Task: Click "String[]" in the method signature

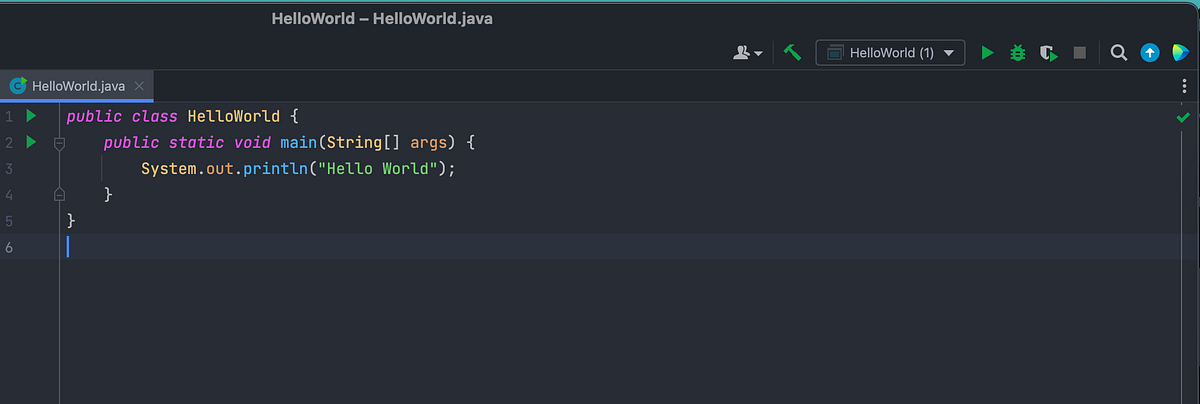Action: tap(365, 143)
